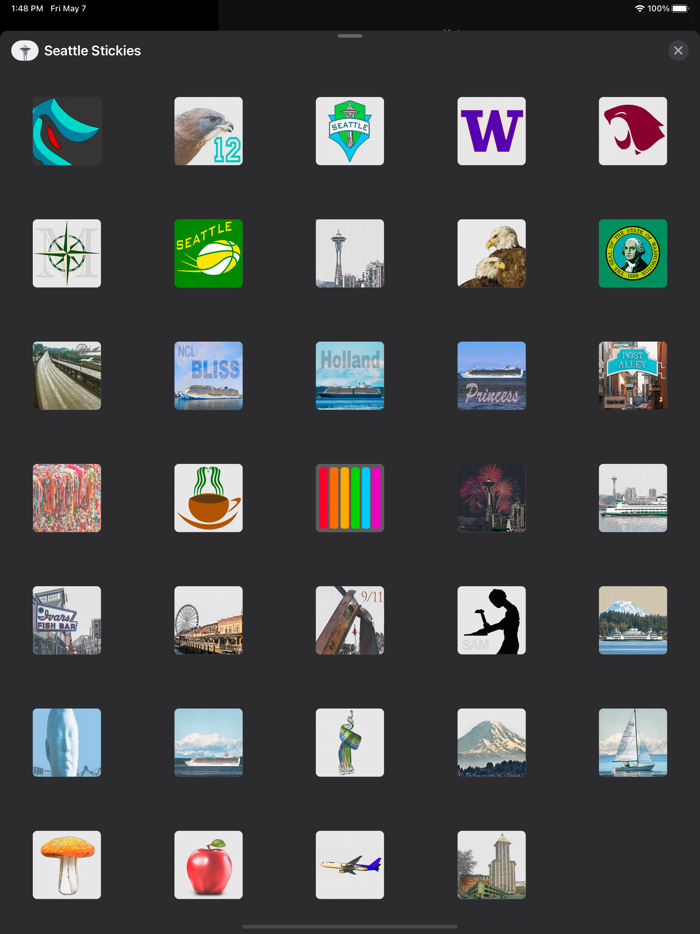Tap the Seattle Stickies title text

(92, 51)
